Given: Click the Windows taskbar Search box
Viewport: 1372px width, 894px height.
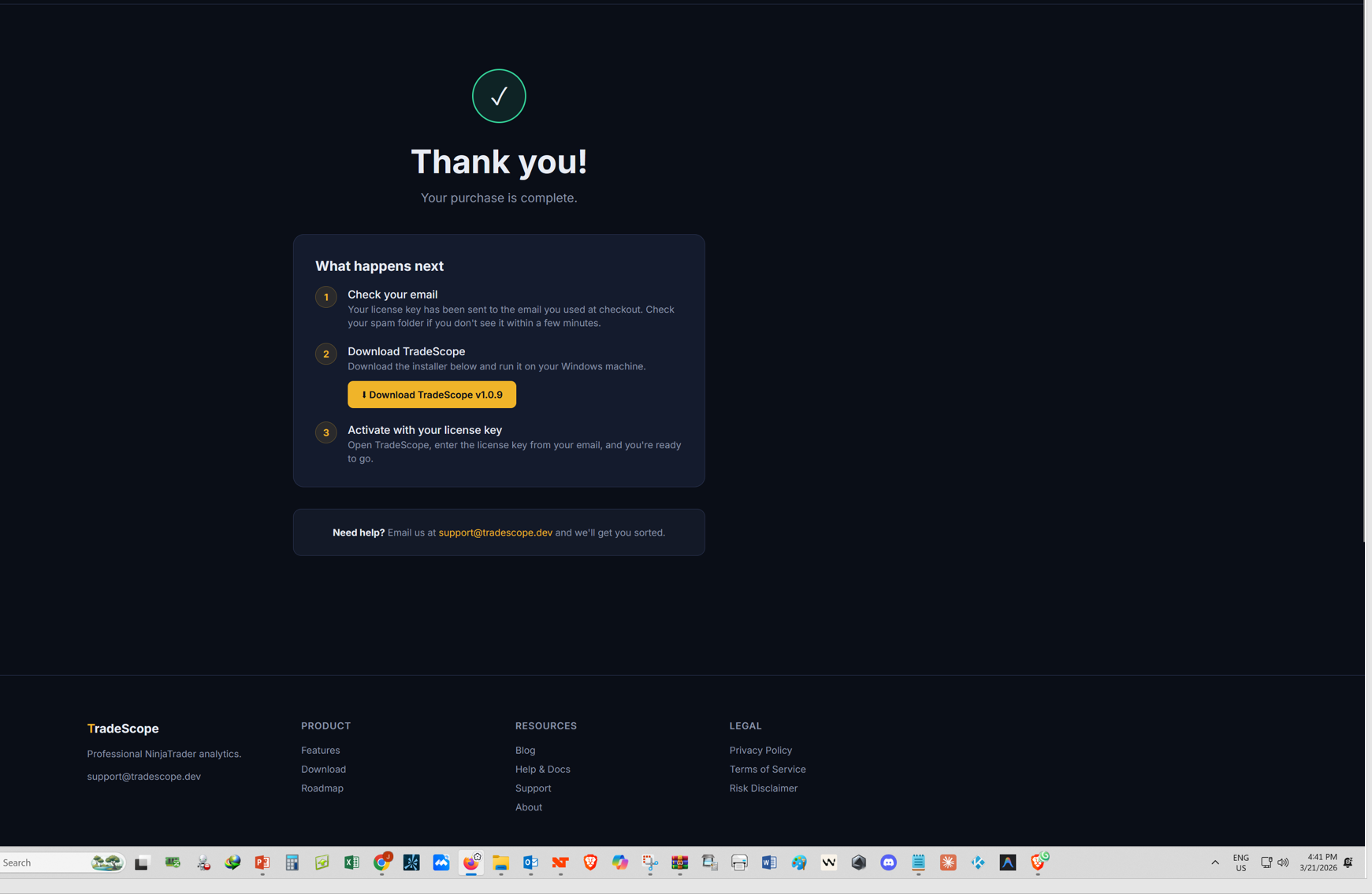Looking at the screenshot, I should (43, 862).
